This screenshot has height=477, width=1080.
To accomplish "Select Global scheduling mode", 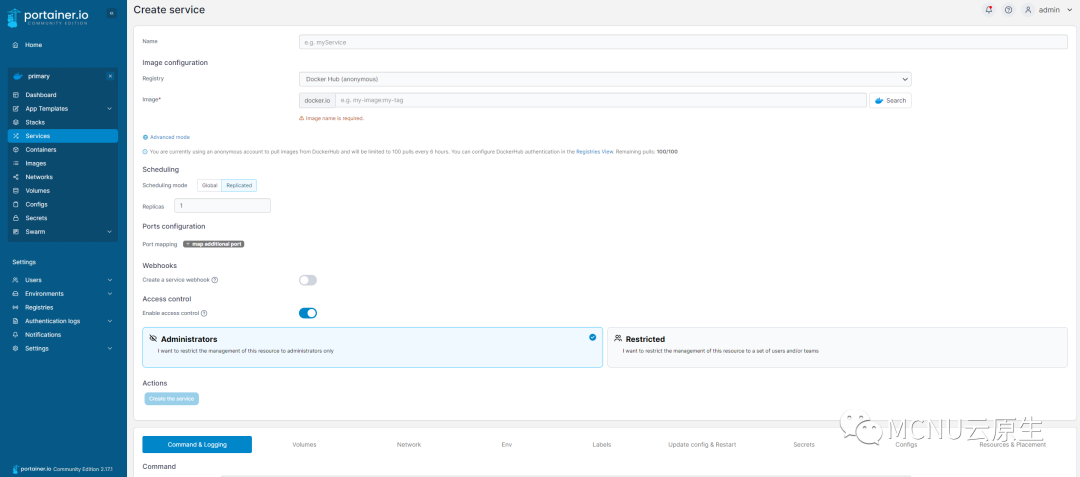I will point(209,185).
